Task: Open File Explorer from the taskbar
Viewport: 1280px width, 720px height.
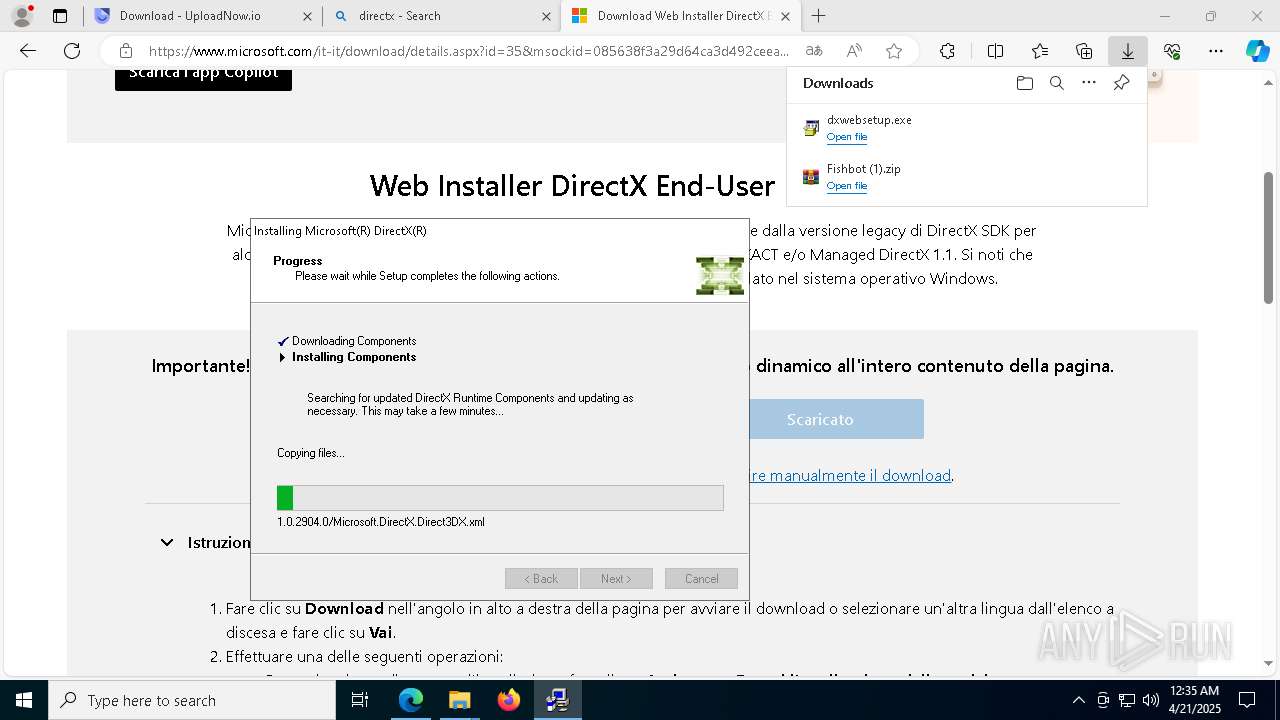Action: click(460, 700)
